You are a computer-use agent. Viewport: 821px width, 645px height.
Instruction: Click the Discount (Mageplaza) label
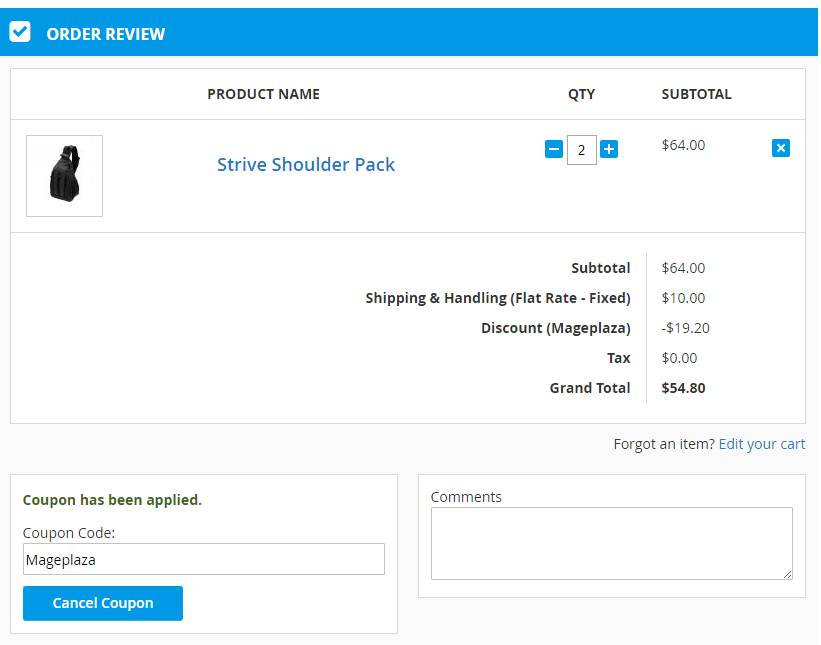pyautogui.click(x=555, y=328)
